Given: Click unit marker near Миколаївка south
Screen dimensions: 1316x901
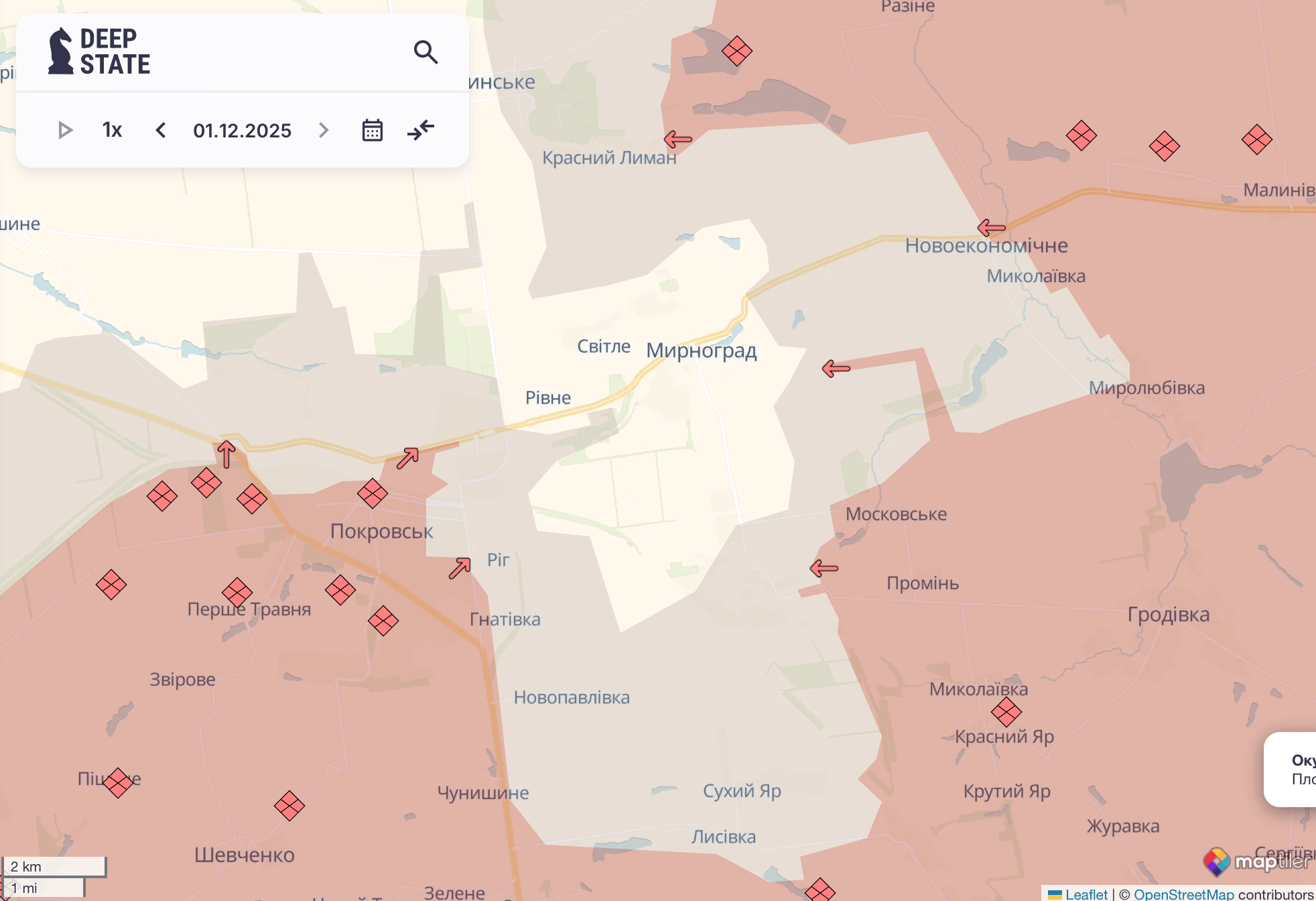Looking at the screenshot, I should click(x=1006, y=712).
